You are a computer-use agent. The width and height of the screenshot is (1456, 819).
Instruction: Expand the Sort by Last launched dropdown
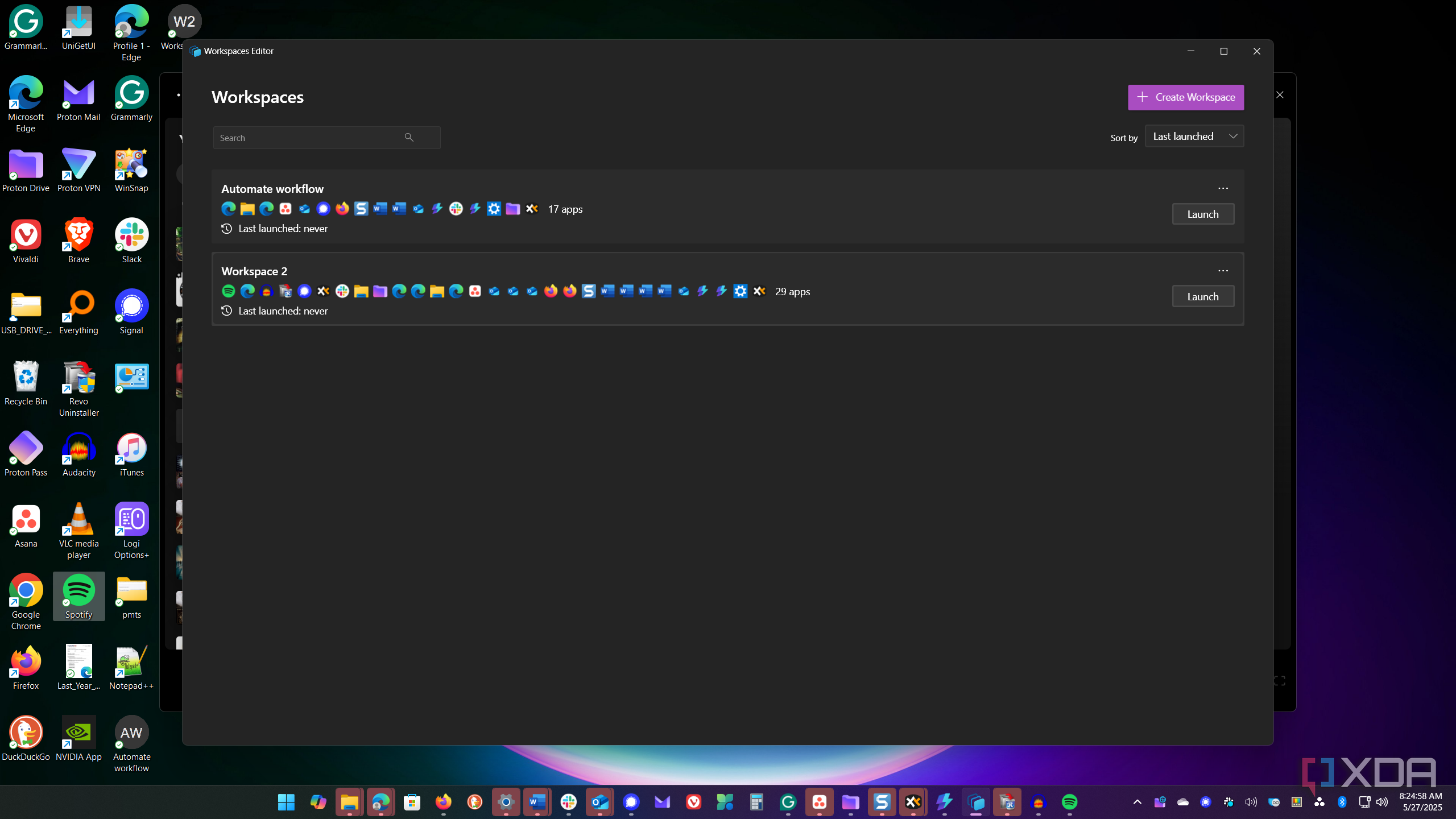(1194, 136)
